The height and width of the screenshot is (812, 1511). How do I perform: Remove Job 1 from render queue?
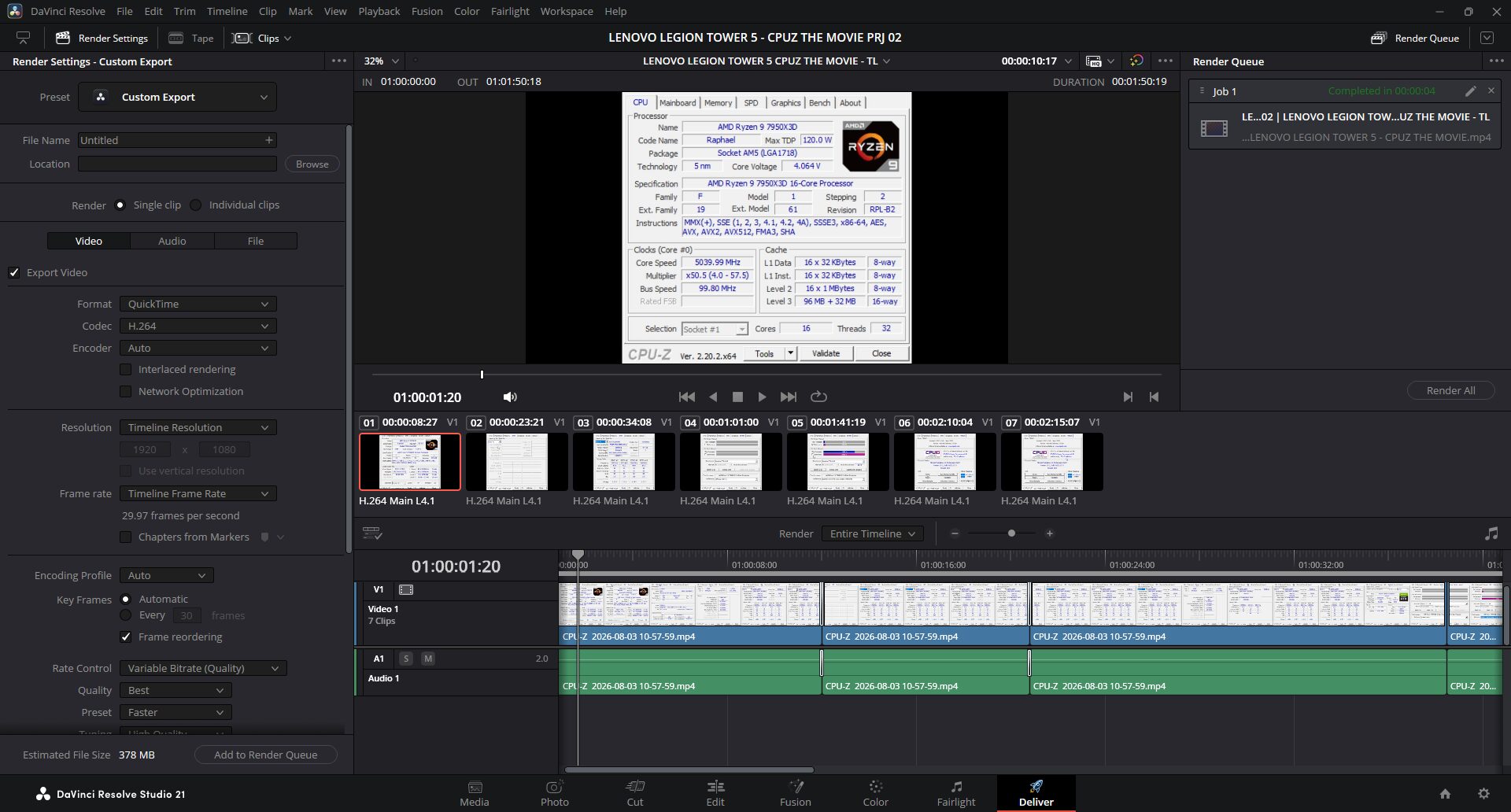click(1491, 91)
